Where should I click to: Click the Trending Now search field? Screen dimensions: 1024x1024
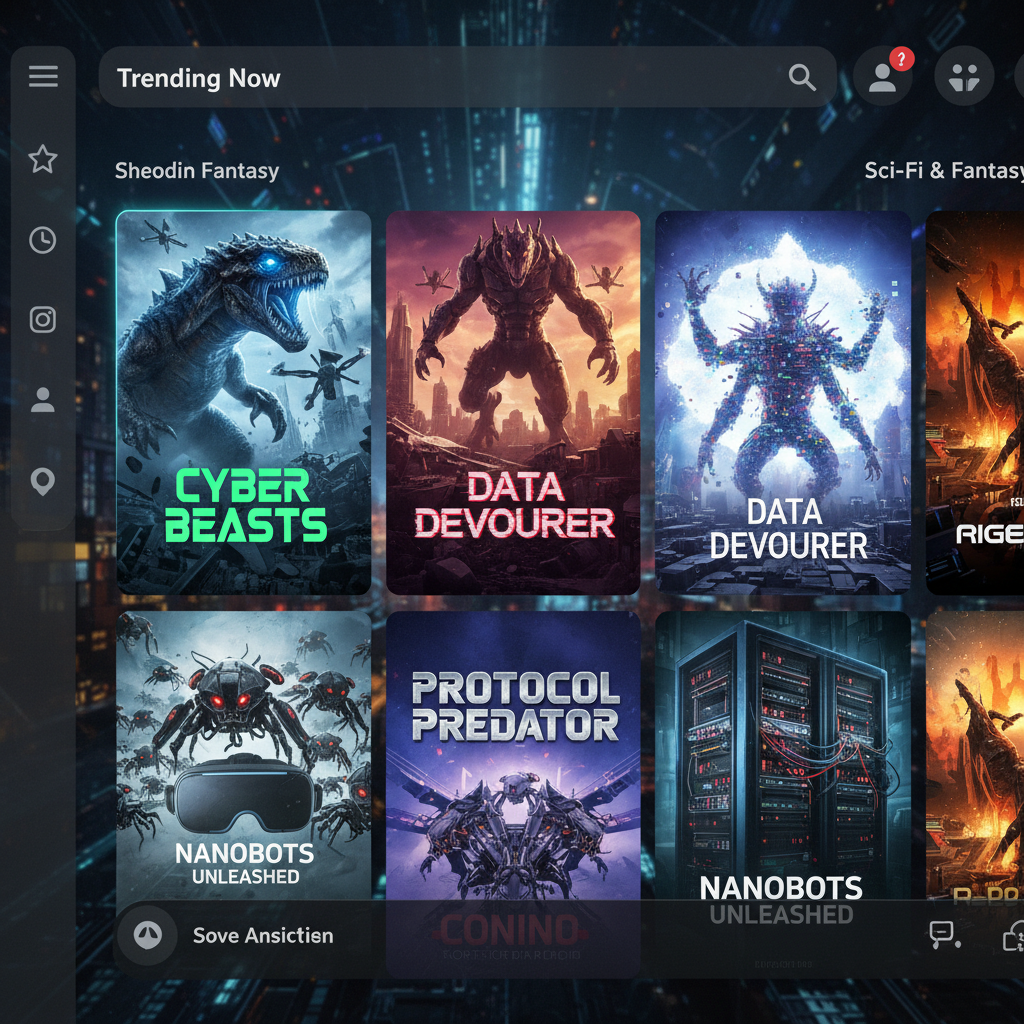click(440, 78)
